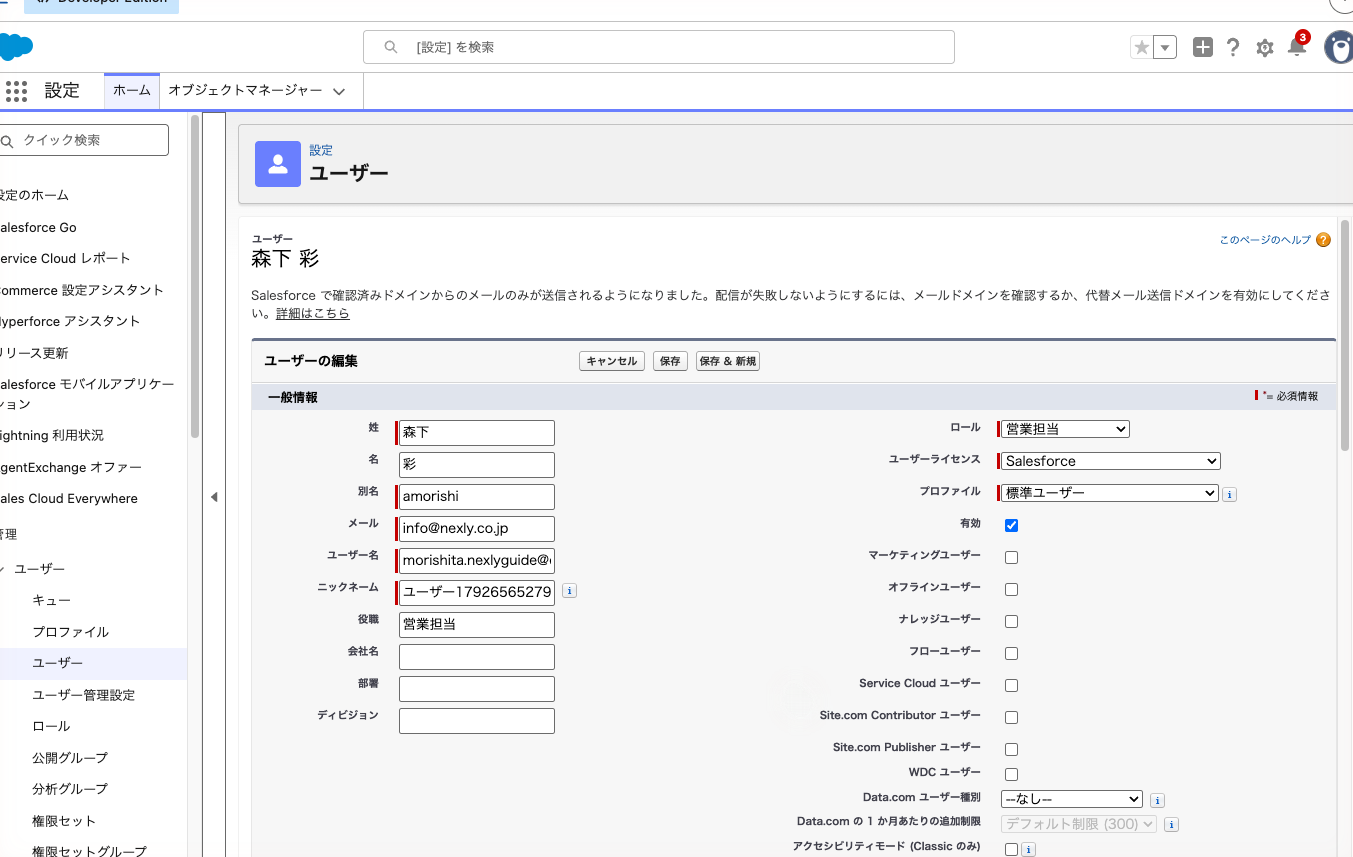
Task: Click the help question mark icon
Action: (1233, 47)
